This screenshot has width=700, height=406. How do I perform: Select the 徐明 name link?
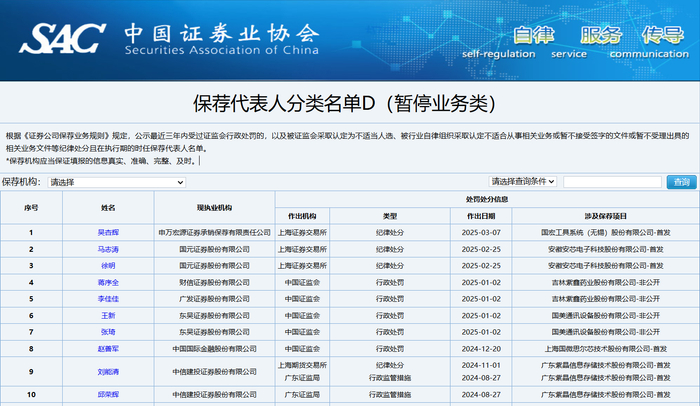107,266
